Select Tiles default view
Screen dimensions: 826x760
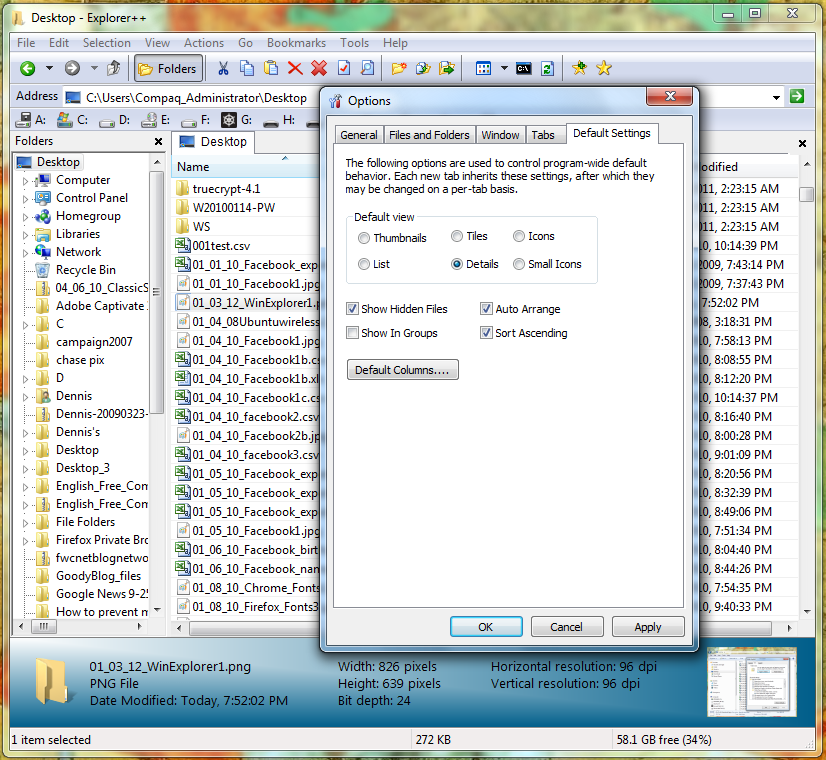(469, 236)
